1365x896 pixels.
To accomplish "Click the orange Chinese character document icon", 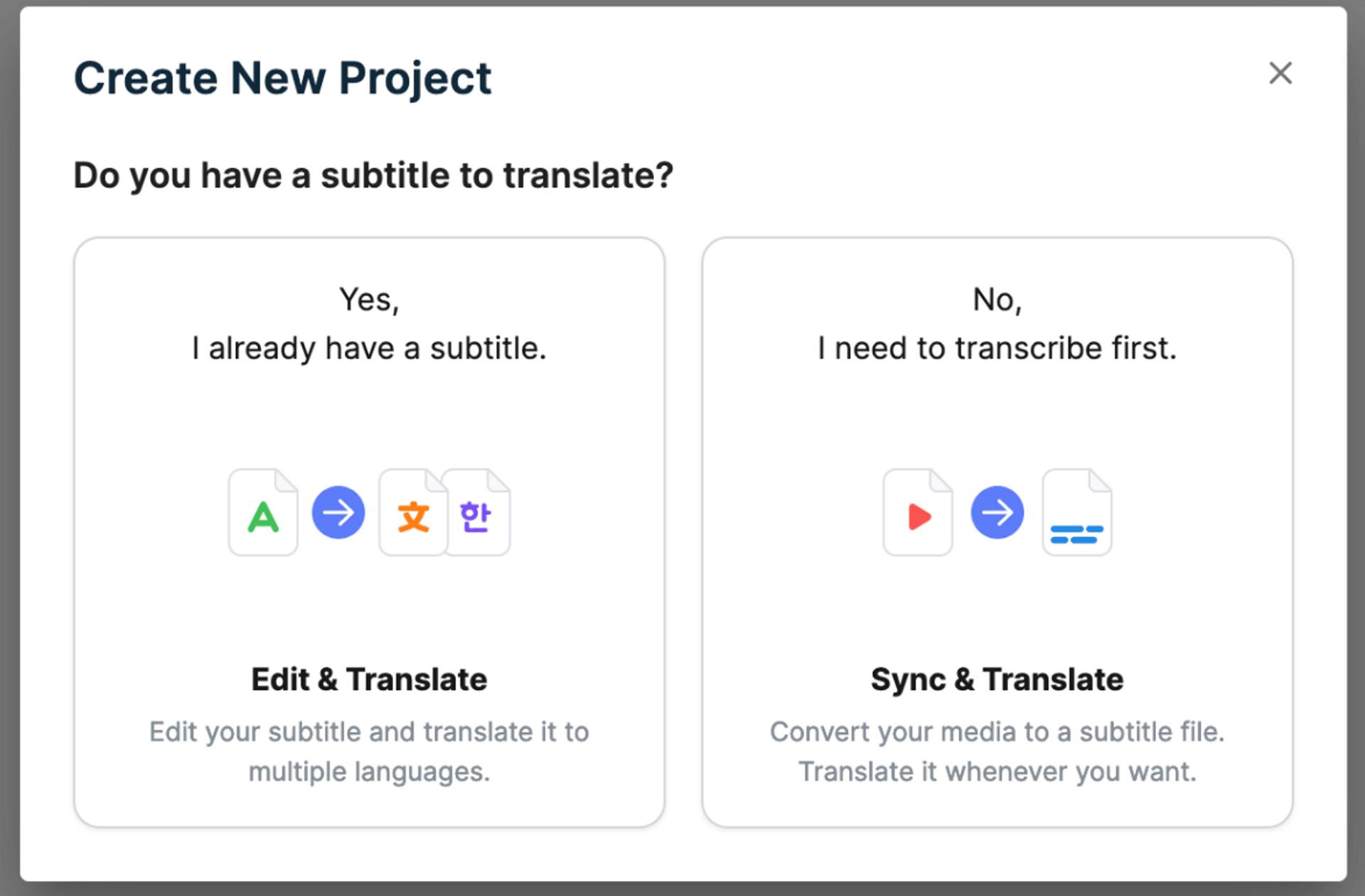I will coord(412,512).
